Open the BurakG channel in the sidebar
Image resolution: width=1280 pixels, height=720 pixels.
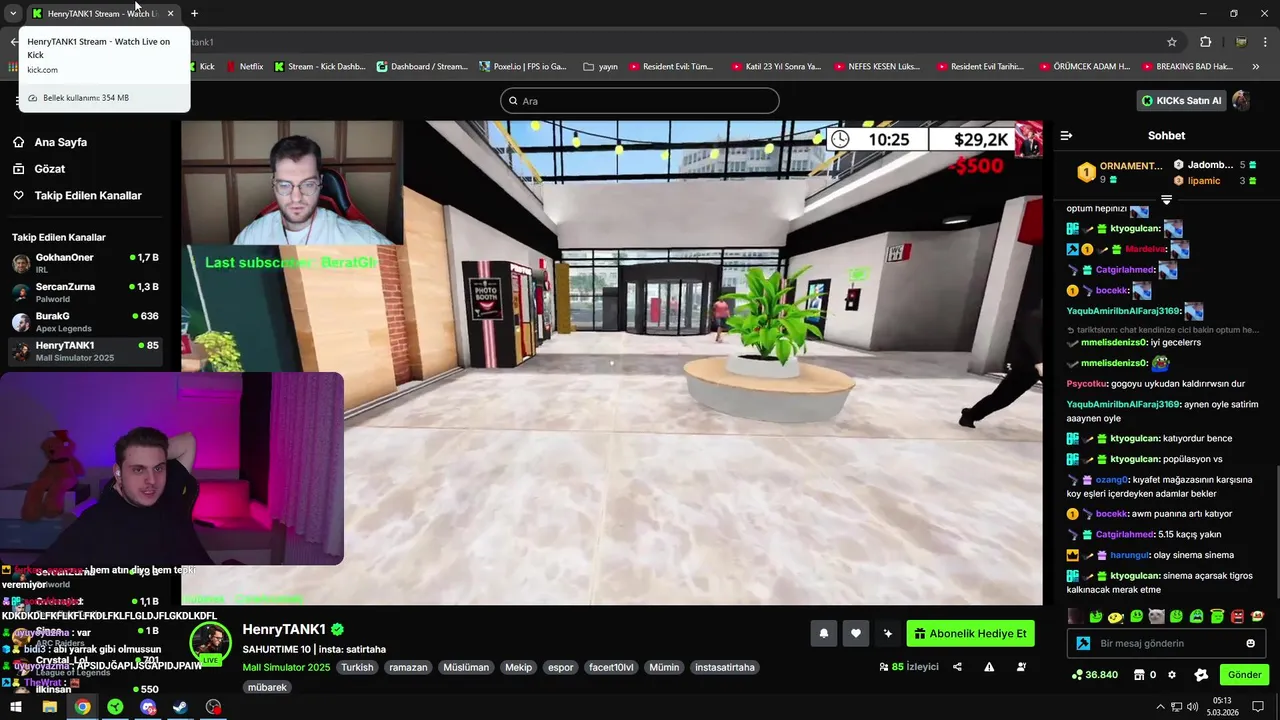(x=85, y=322)
